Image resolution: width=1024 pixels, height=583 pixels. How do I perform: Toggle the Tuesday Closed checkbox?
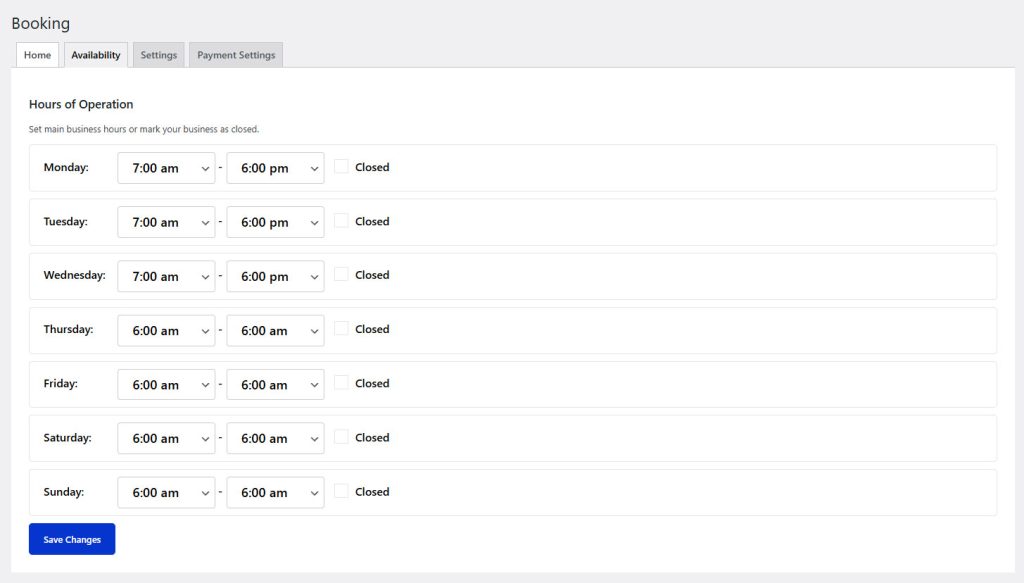click(x=342, y=221)
